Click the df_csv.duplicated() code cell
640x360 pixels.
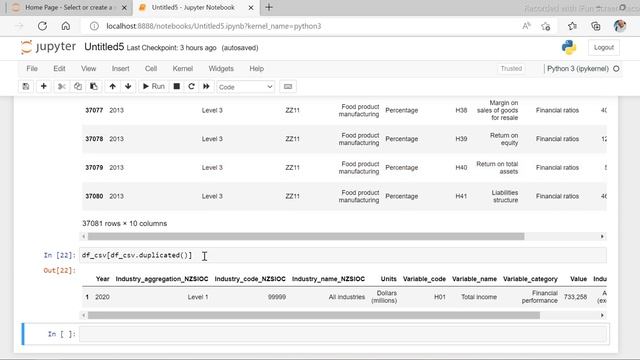(343, 256)
